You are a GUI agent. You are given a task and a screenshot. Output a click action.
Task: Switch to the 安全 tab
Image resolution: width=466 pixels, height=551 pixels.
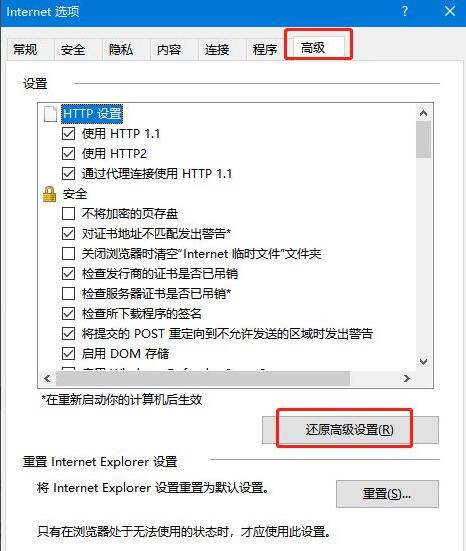pyautogui.click(x=73, y=50)
